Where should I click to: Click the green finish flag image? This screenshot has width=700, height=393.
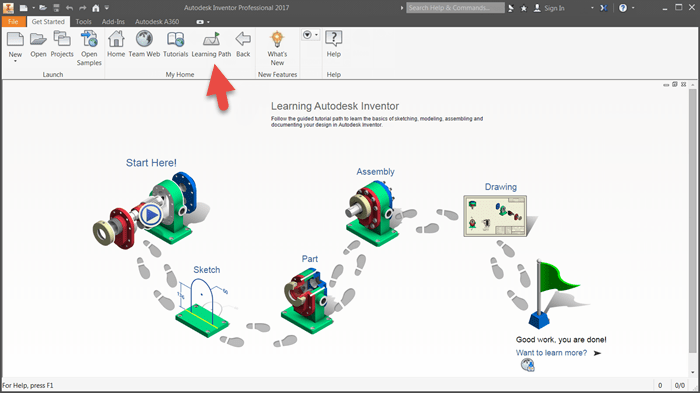pyautogui.click(x=554, y=293)
